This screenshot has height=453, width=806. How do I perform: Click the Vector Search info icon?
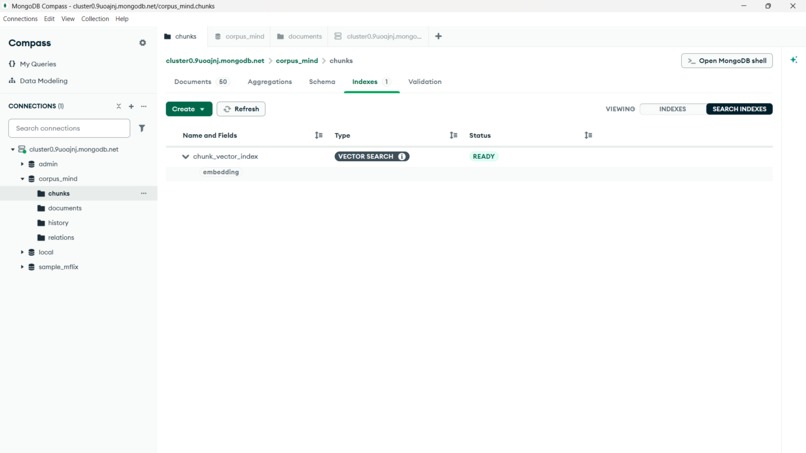point(402,156)
